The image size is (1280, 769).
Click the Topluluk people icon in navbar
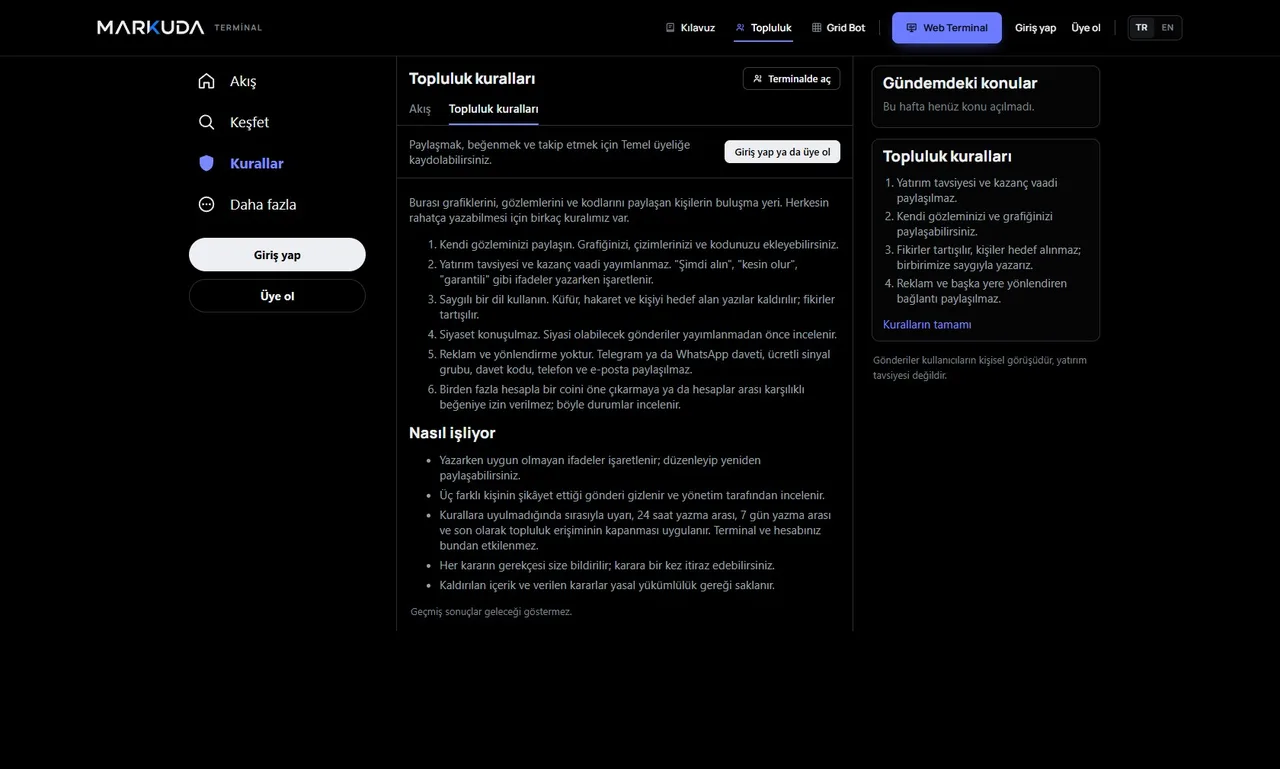pos(740,27)
